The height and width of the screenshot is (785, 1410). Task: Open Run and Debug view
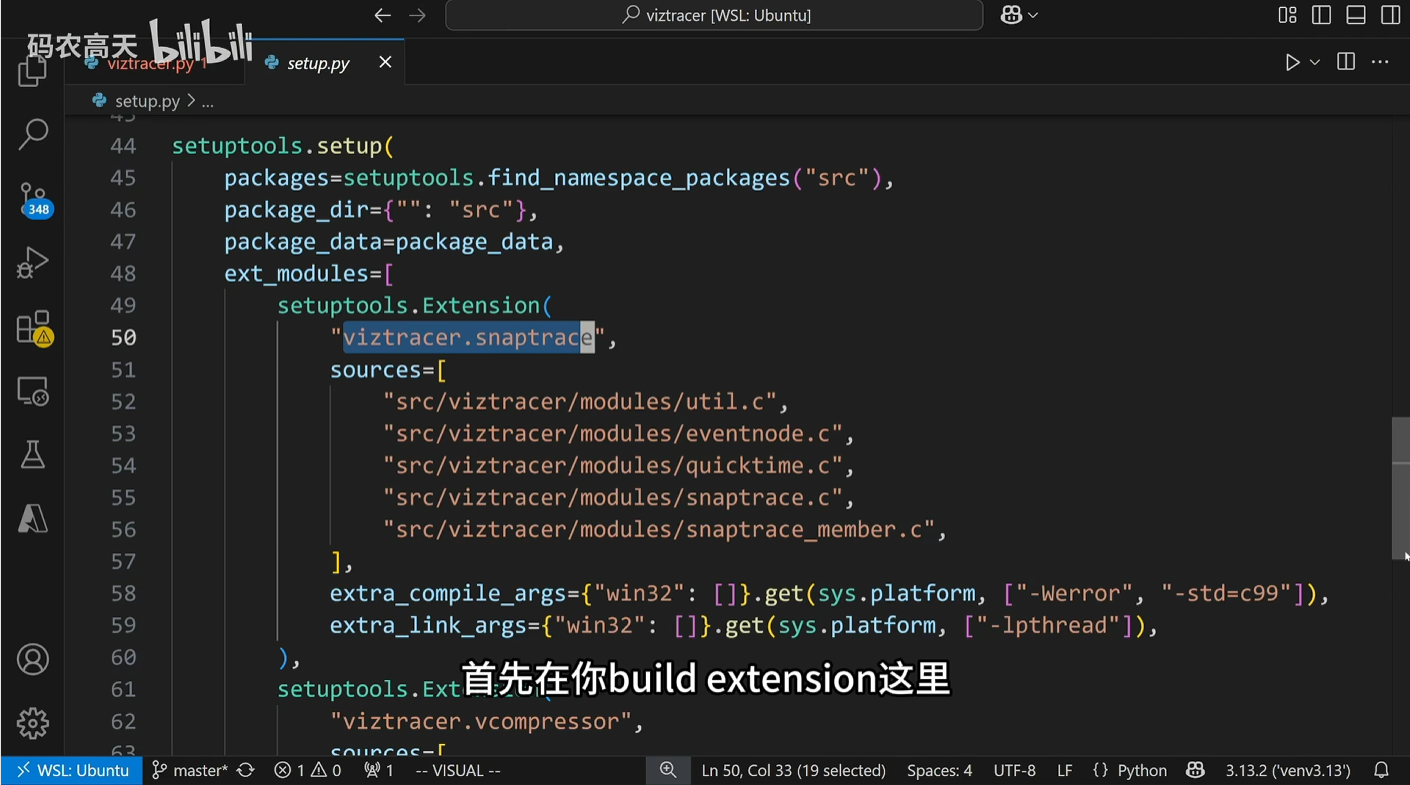tap(33, 263)
